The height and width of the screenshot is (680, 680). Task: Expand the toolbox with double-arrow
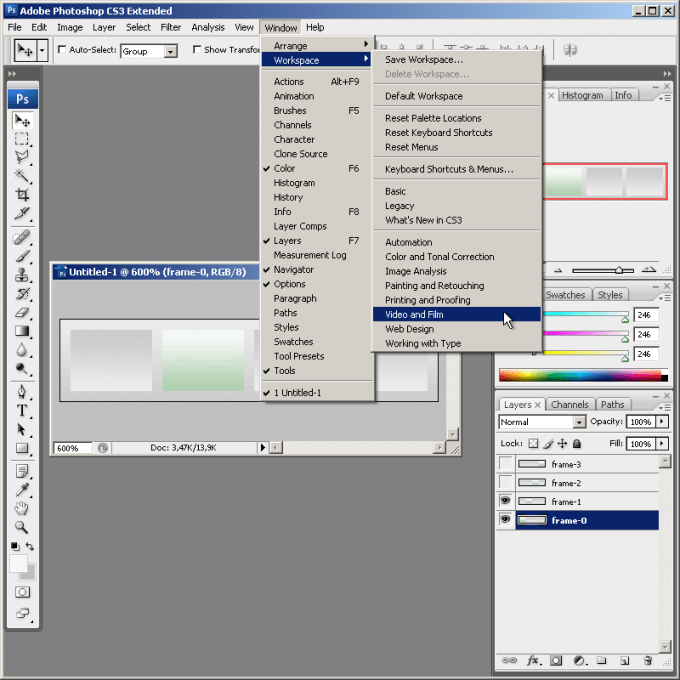click(12, 74)
